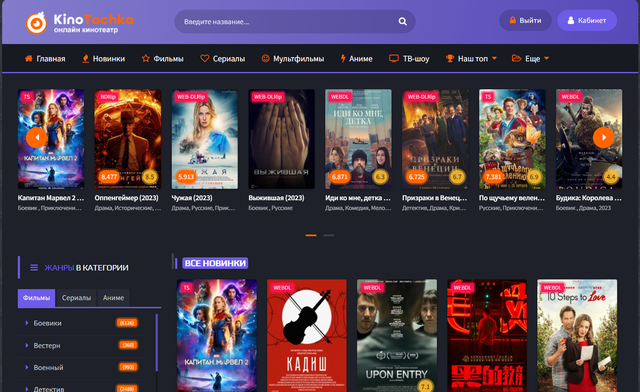This screenshot has height=392, width=640.
Task: Open the Кадиш poster in Все новинки
Action: pyautogui.click(x=307, y=336)
